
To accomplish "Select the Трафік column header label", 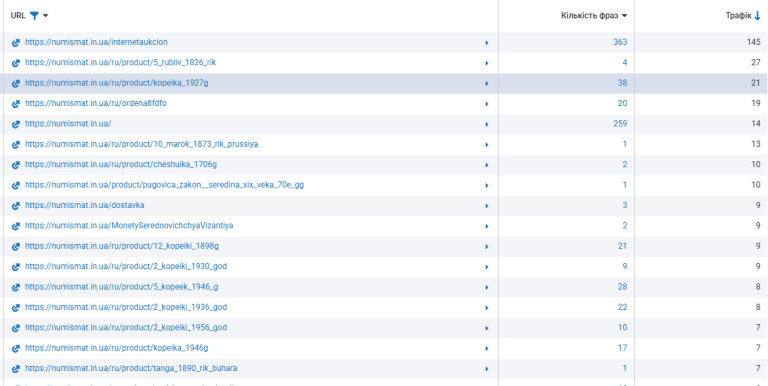I will point(739,16).
